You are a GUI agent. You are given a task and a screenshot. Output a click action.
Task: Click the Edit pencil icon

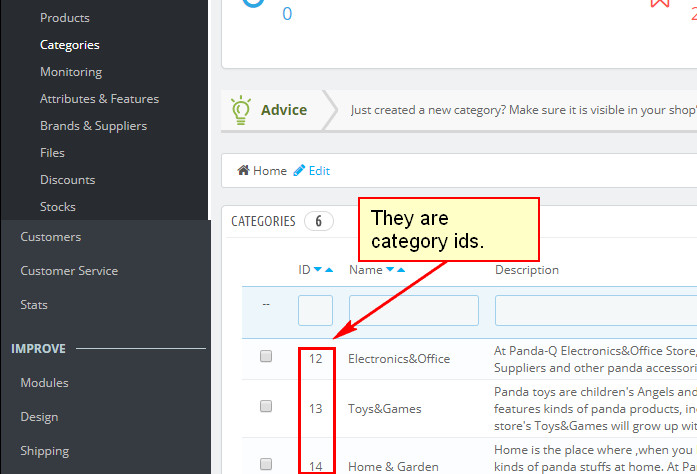[x=299, y=170]
